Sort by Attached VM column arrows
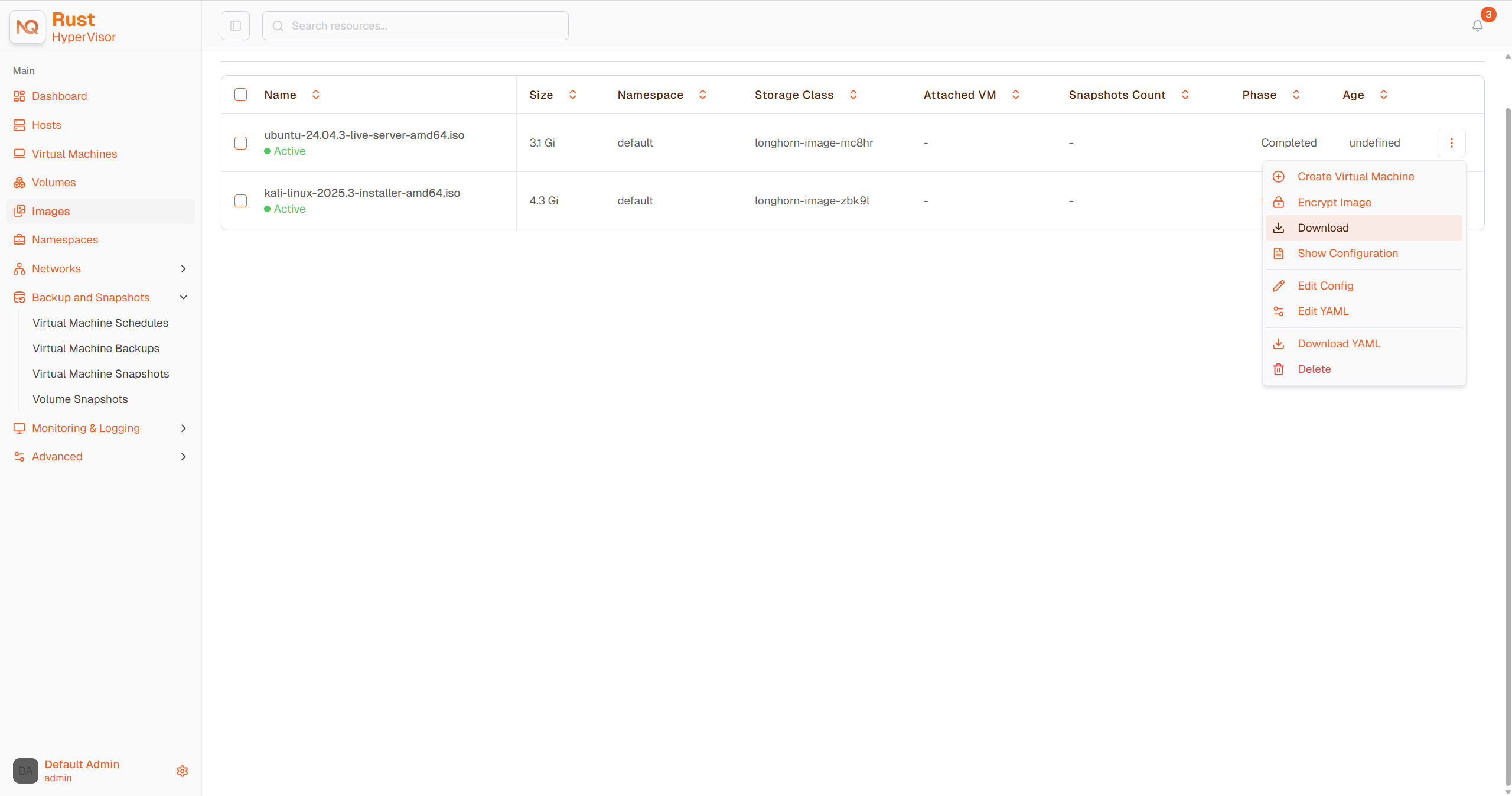This screenshot has width=1512, height=796. click(x=1016, y=95)
